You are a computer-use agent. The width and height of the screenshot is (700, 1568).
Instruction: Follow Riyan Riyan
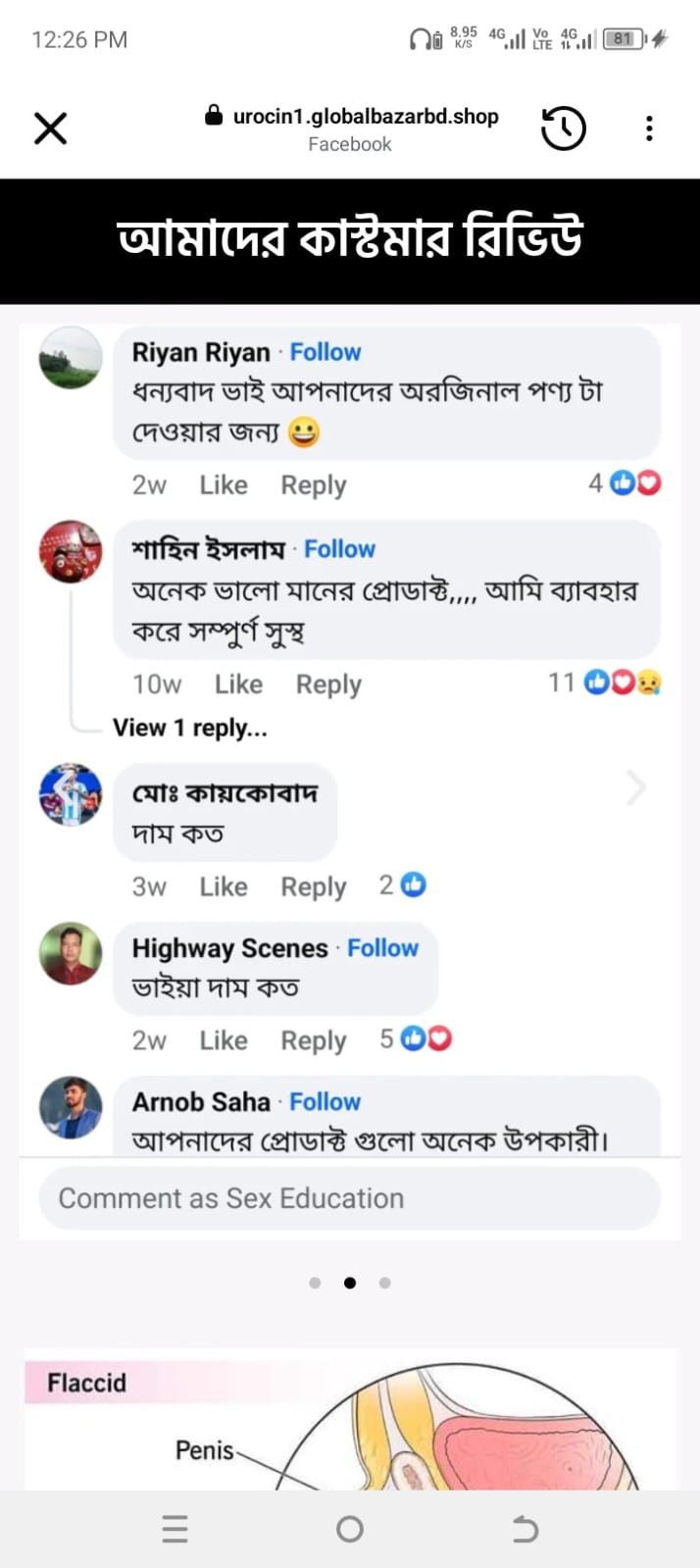click(x=325, y=352)
